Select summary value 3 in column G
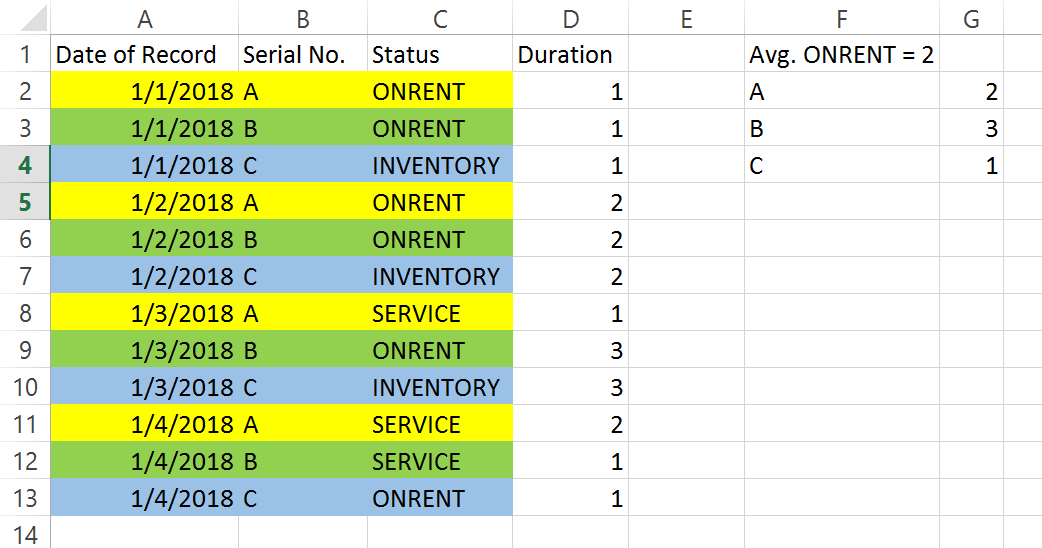This screenshot has width=1042, height=548. (x=971, y=128)
